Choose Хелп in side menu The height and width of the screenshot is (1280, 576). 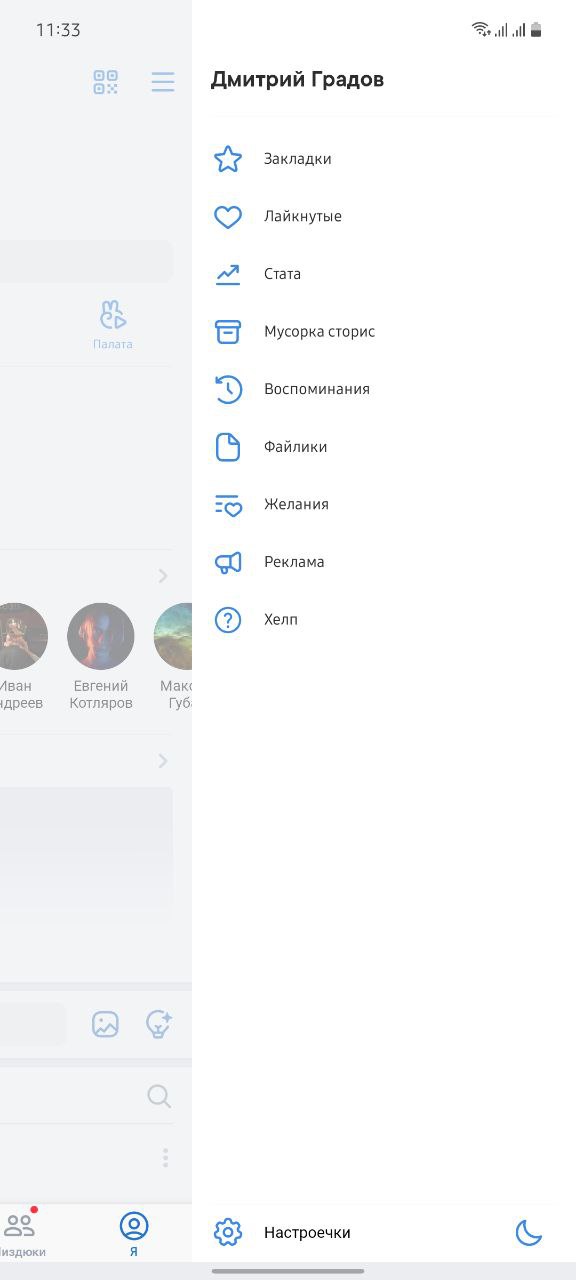(x=281, y=620)
